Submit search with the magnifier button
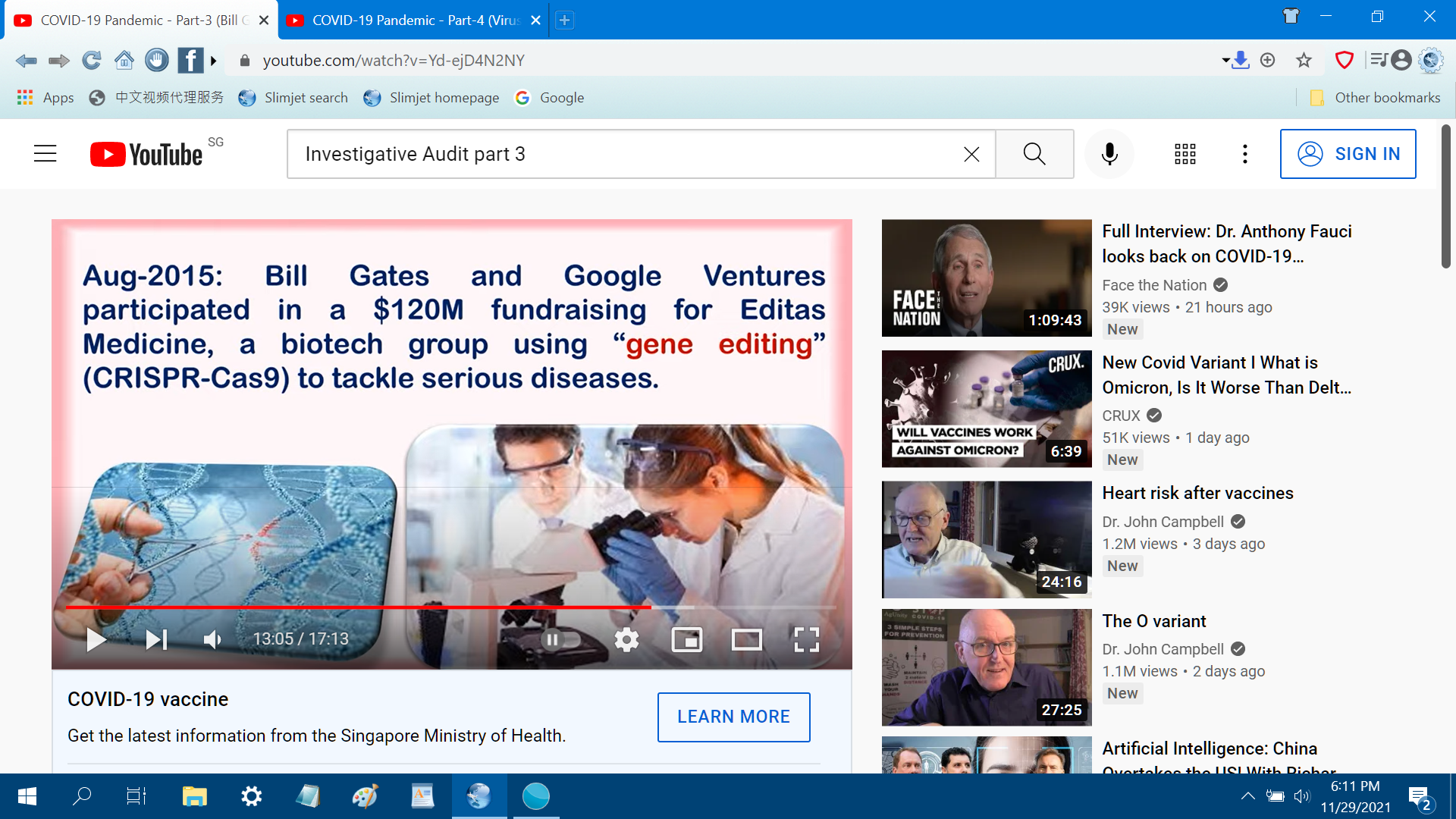The image size is (1456, 819). click(1034, 154)
